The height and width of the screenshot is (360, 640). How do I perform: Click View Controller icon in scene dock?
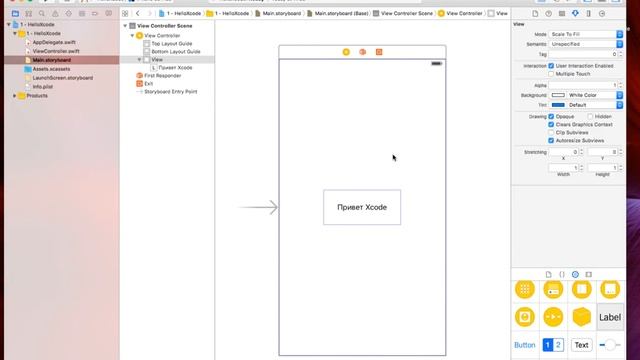point(346,52)
